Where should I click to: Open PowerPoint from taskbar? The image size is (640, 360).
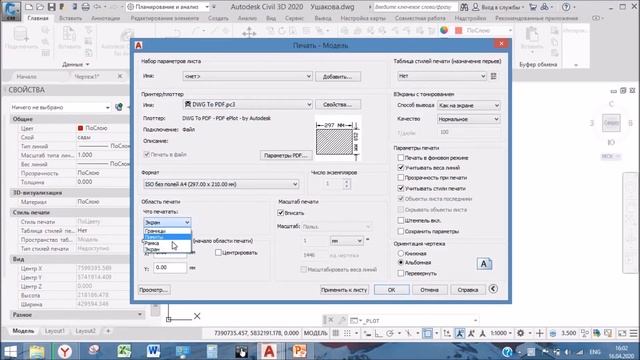click(x=299, y=351)
